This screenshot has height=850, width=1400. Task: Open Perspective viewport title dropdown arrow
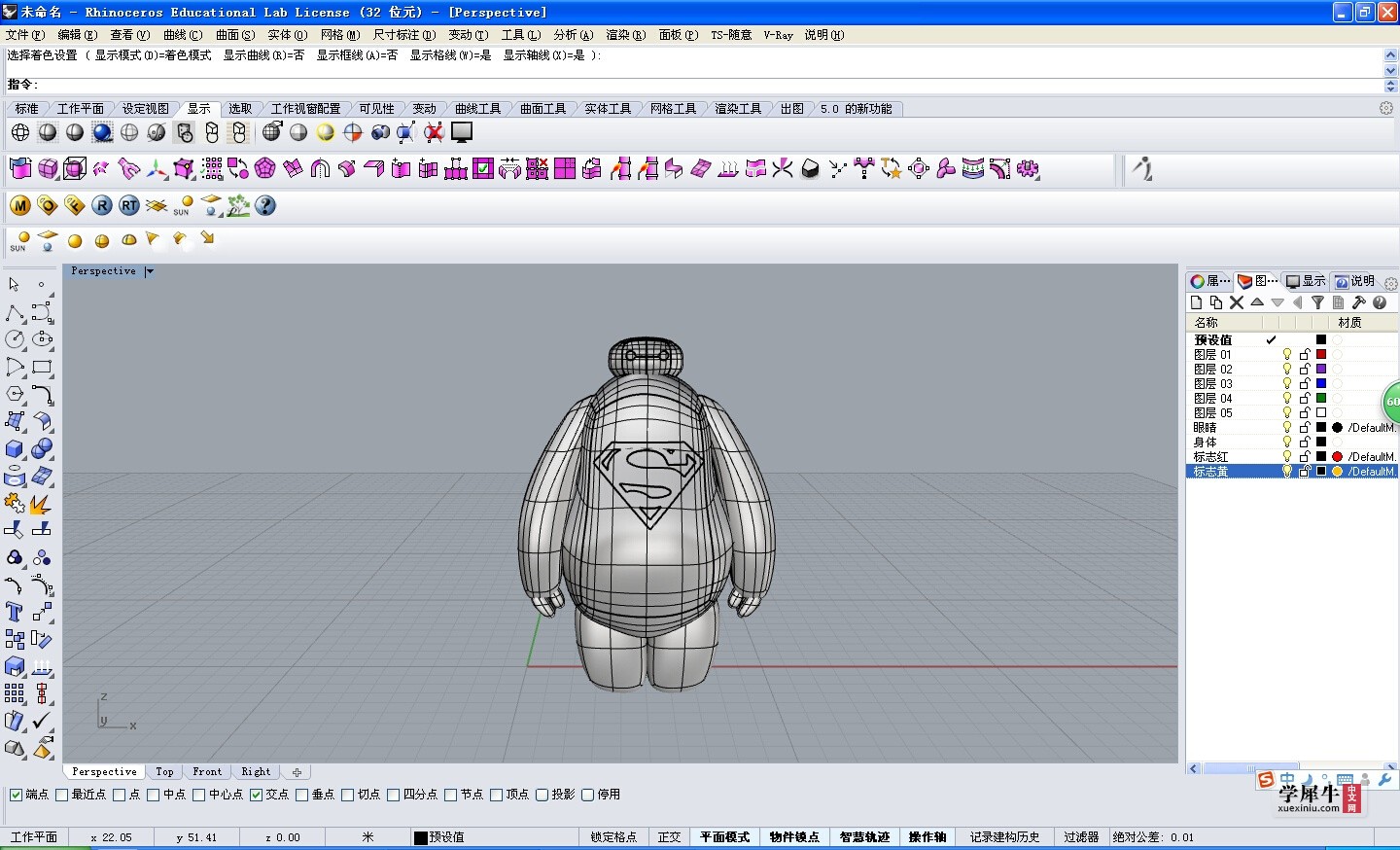(149, 271)
